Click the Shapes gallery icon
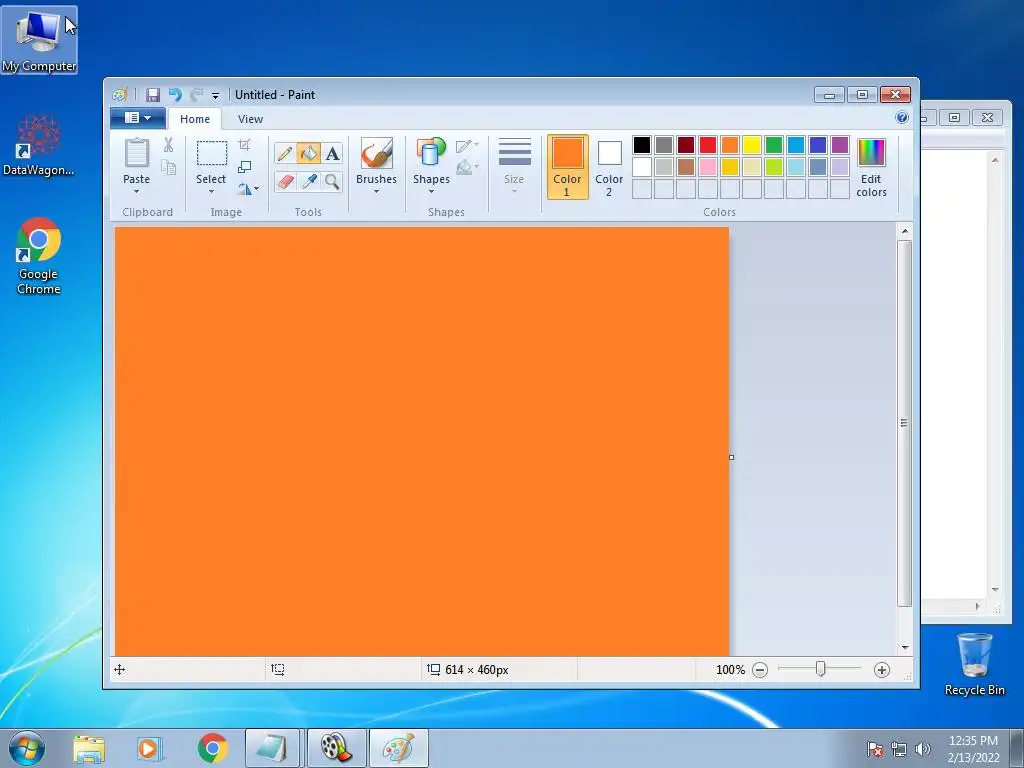The image size is (1024, 768). pos(431,153)
